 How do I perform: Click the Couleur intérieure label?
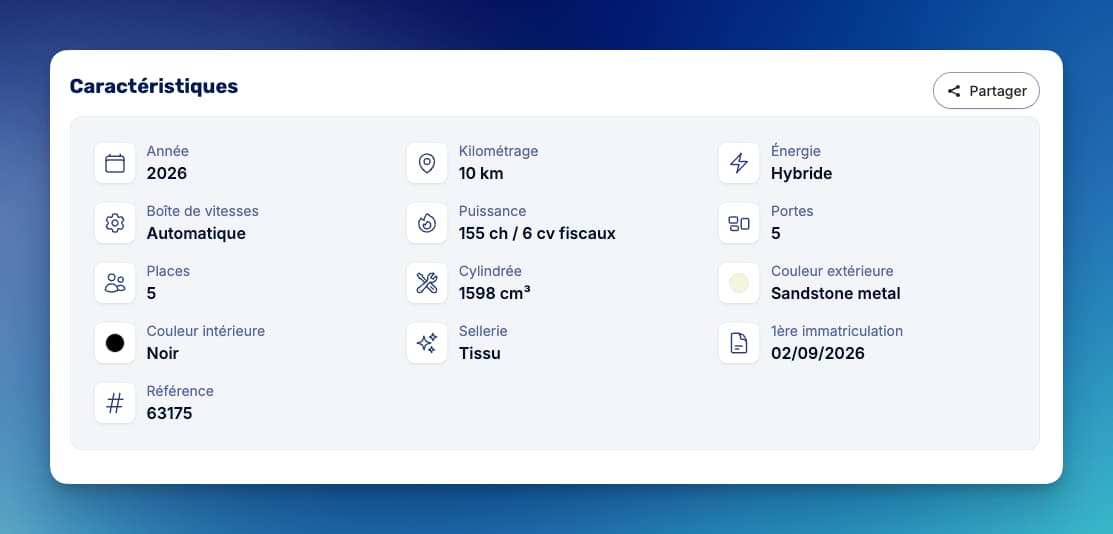[206, 331]
